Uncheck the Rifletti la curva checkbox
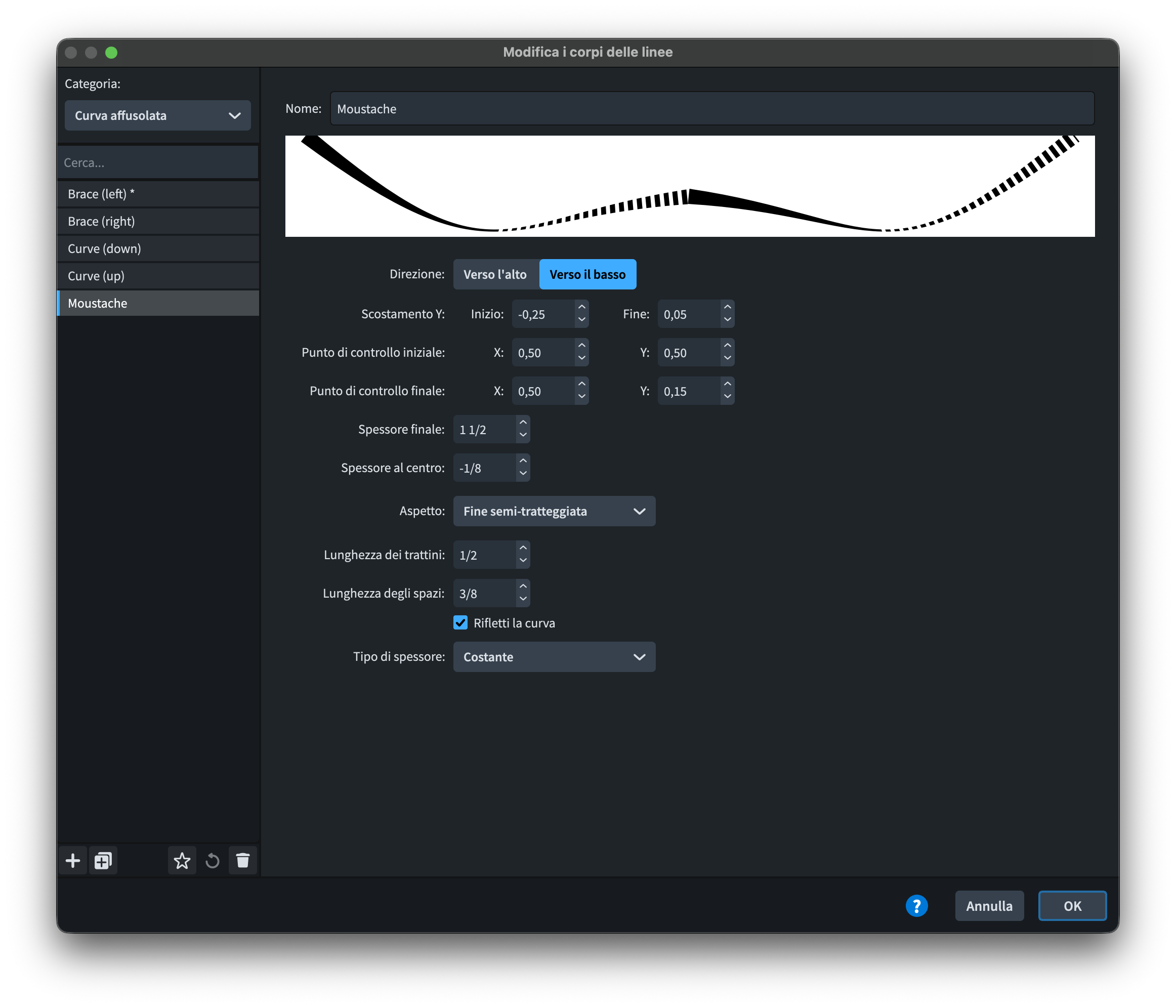The image size is (1176, 1008). (x=460, y=622)
